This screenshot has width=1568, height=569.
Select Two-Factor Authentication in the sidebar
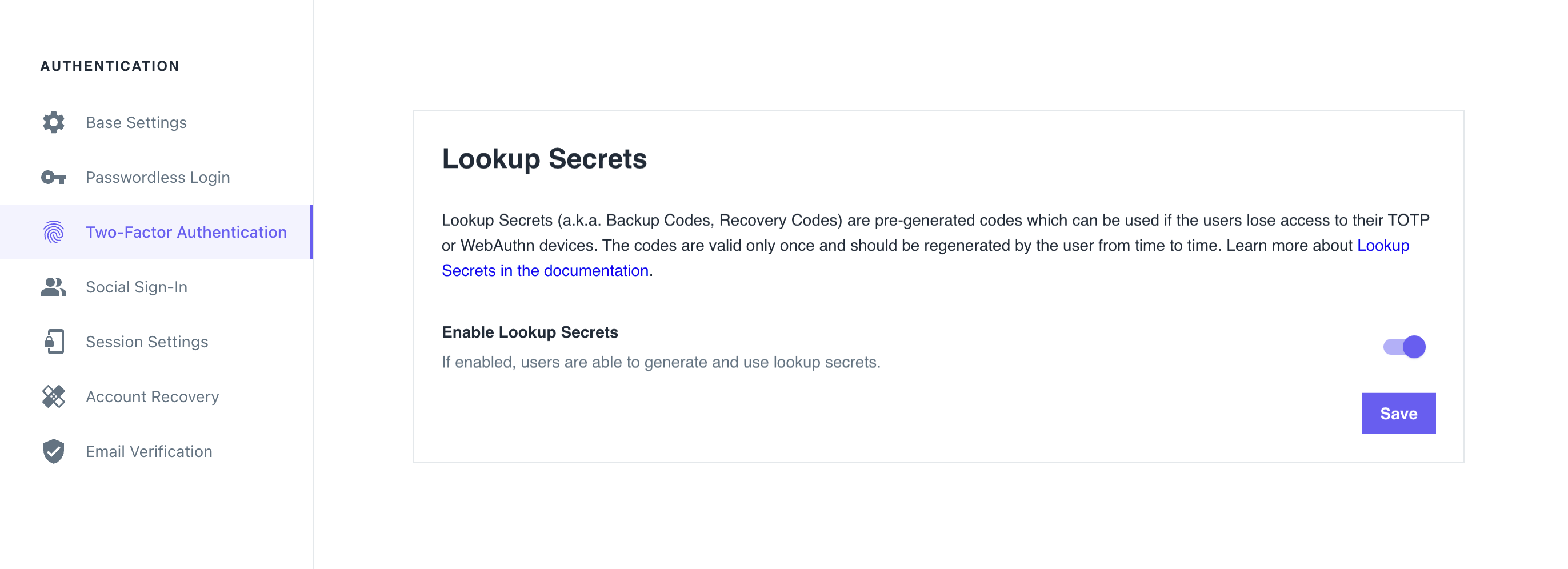(186, 232)
